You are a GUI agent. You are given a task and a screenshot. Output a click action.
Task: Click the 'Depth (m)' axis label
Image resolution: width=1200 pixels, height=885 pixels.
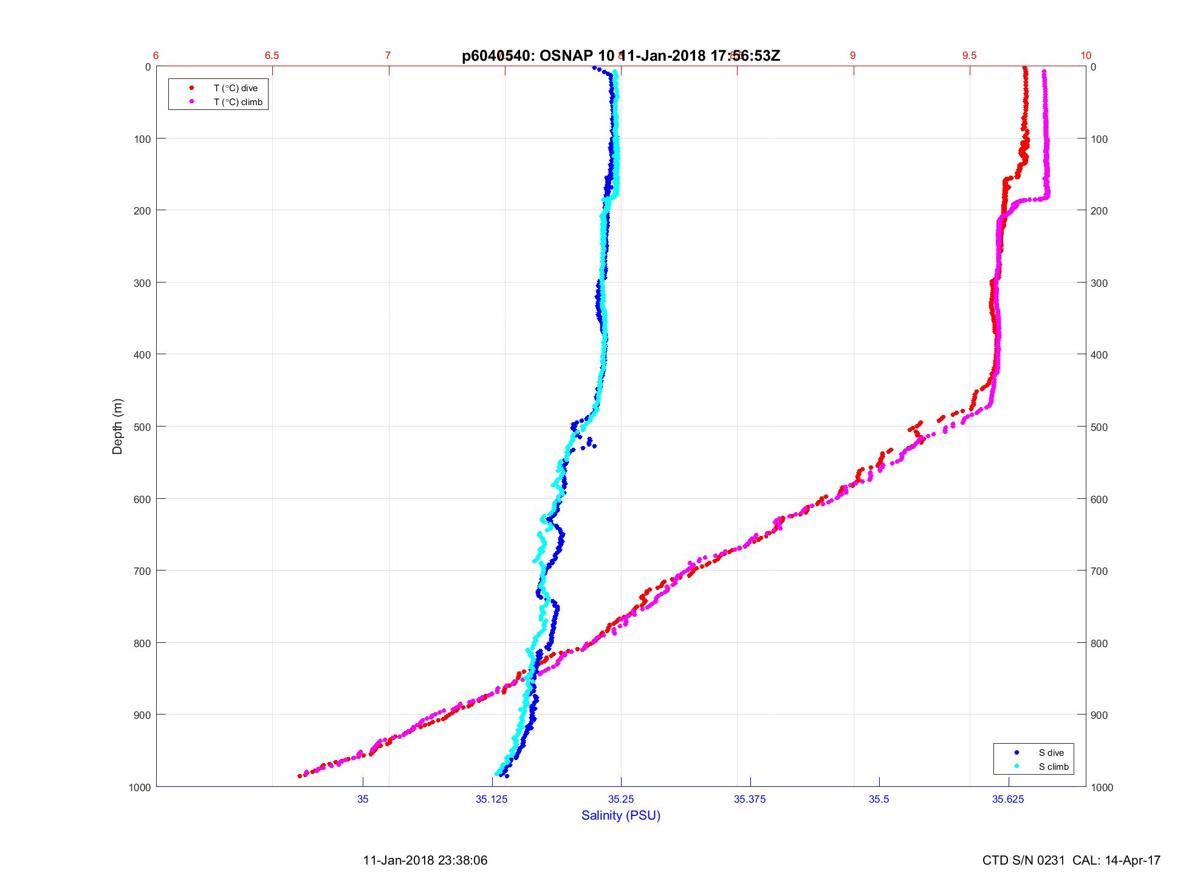tap(118, 426)
